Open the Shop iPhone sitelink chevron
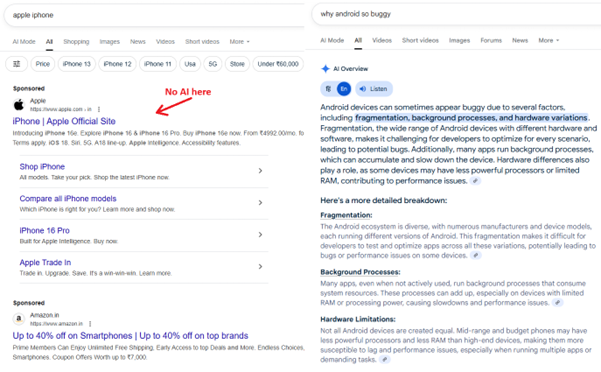Image resolution: width=601 pixels, height=372 pixels. pos(260,171)
